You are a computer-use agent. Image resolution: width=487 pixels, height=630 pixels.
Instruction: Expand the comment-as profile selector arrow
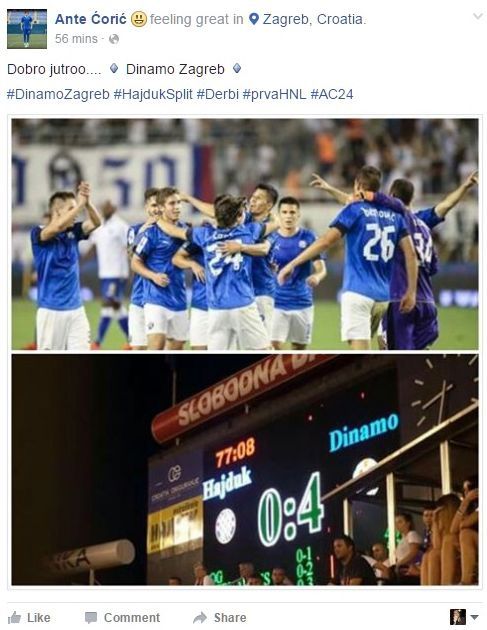475,617
